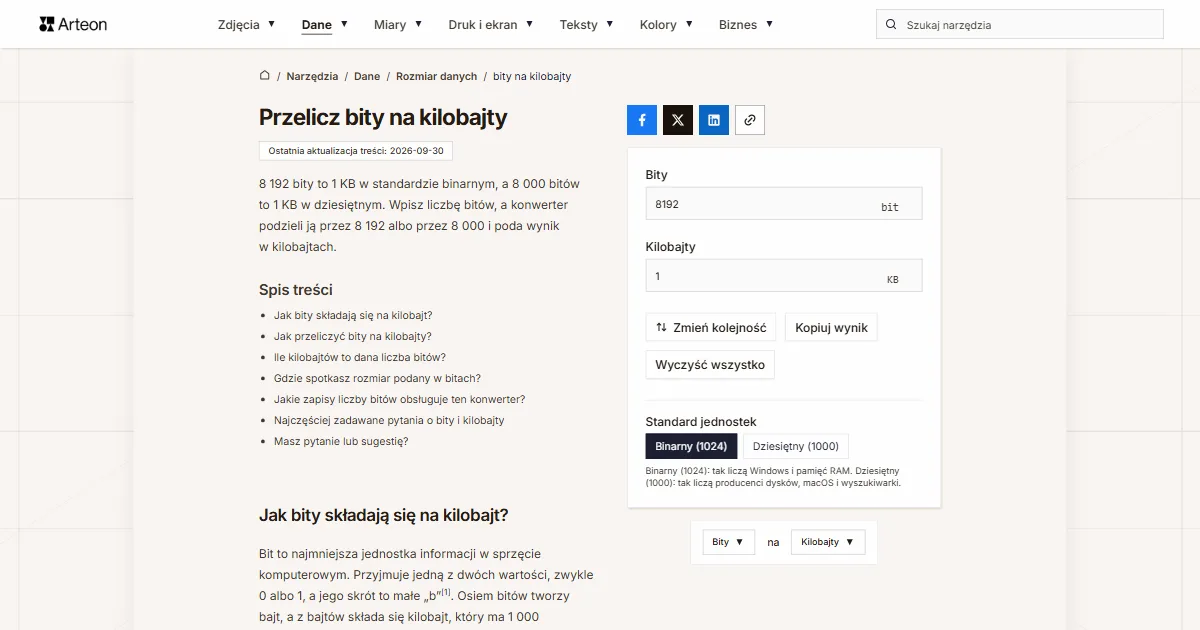The width and height of the screenshot is (1200, 630).
Task: Click the Przelicz bity na kilobajty heading
Action: pos(383,117)
